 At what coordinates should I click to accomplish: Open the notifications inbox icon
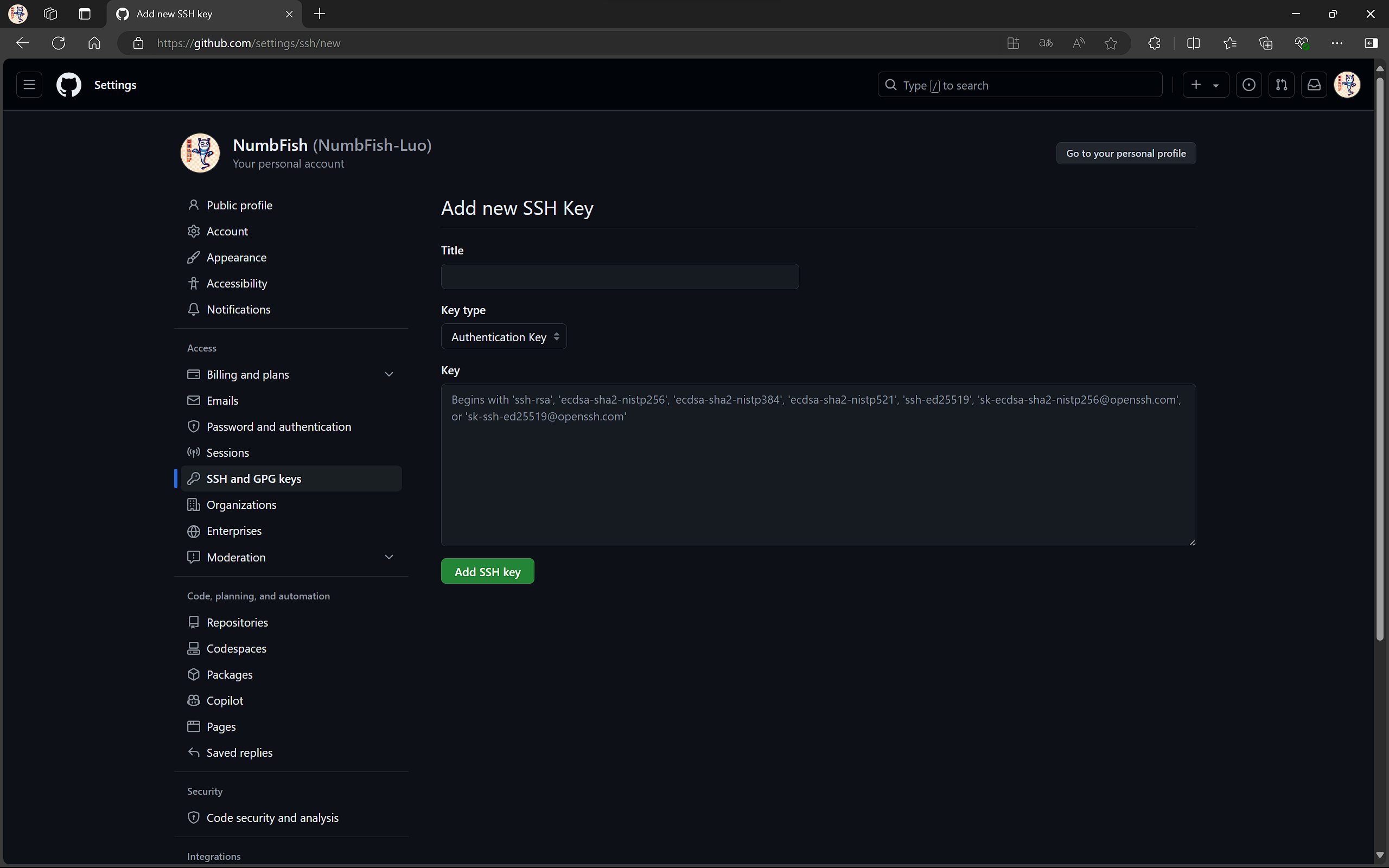1314,85
